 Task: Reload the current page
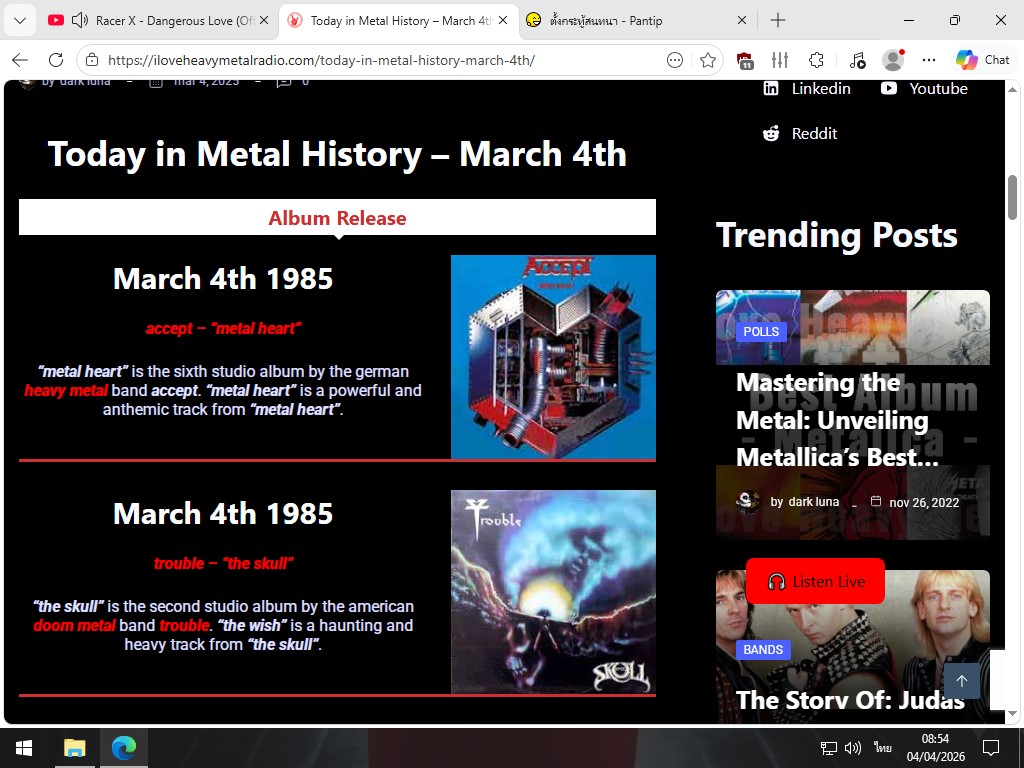[56, 60]
